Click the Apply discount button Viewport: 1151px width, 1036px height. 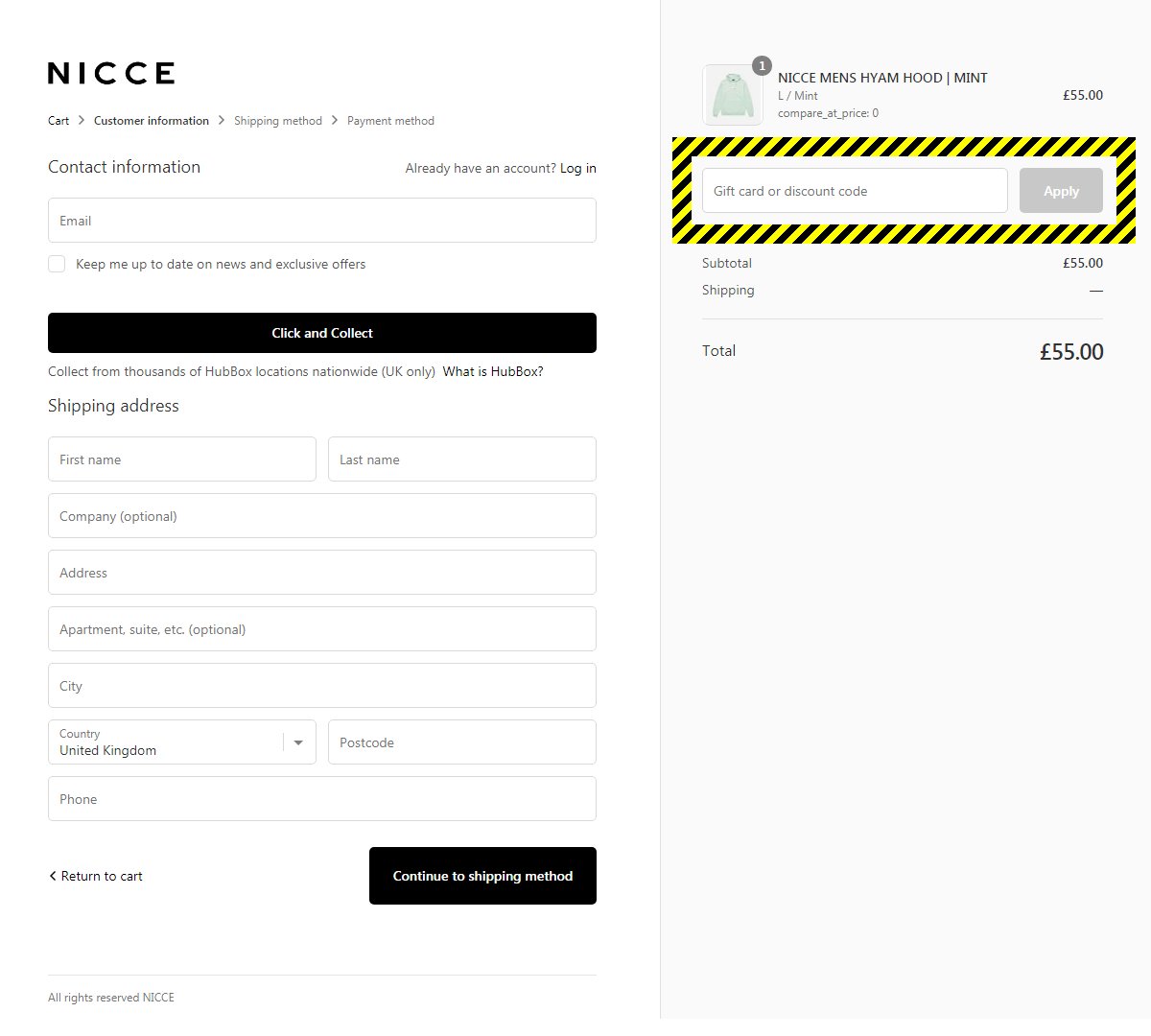1061,191
